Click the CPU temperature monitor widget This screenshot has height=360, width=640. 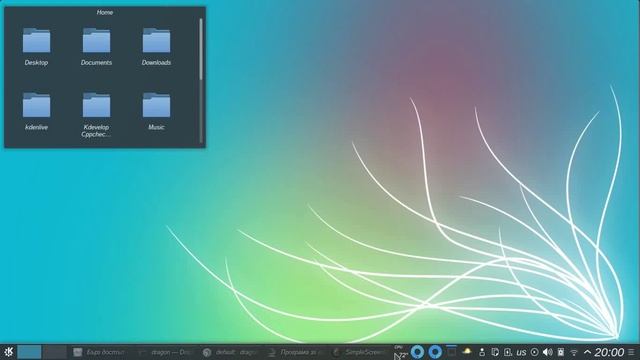pos(400,352)
